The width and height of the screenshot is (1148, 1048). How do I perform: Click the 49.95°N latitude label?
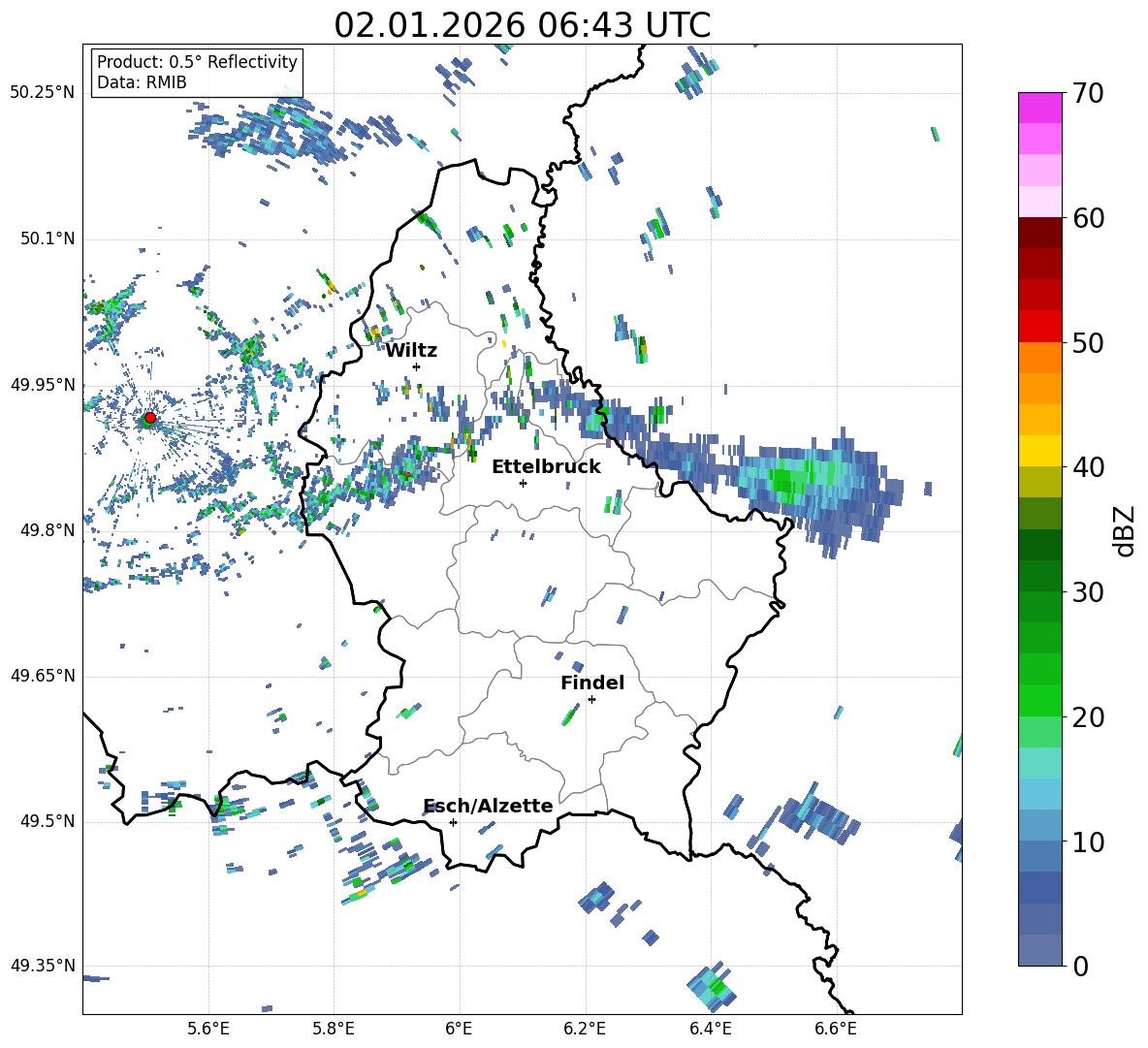point(43,384)
